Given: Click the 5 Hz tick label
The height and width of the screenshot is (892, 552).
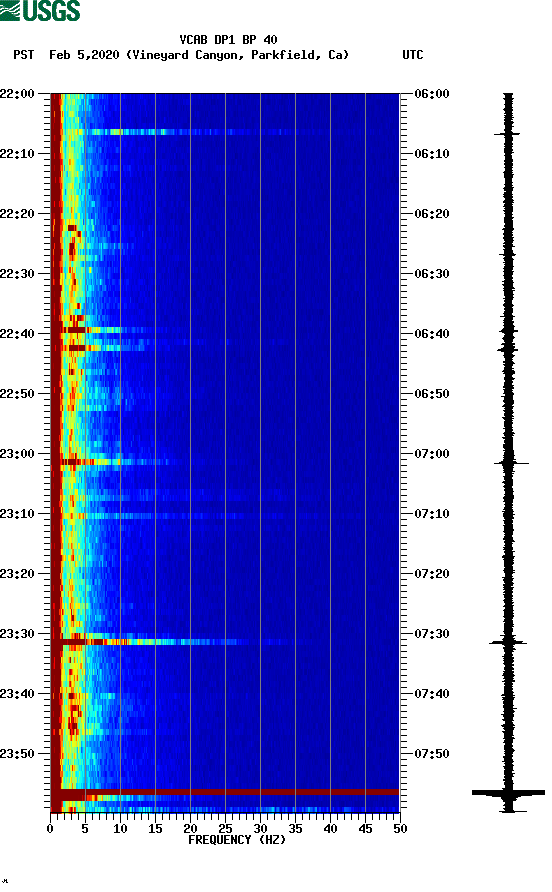Looking at the screenshot, I should click(x=85, y=829).
